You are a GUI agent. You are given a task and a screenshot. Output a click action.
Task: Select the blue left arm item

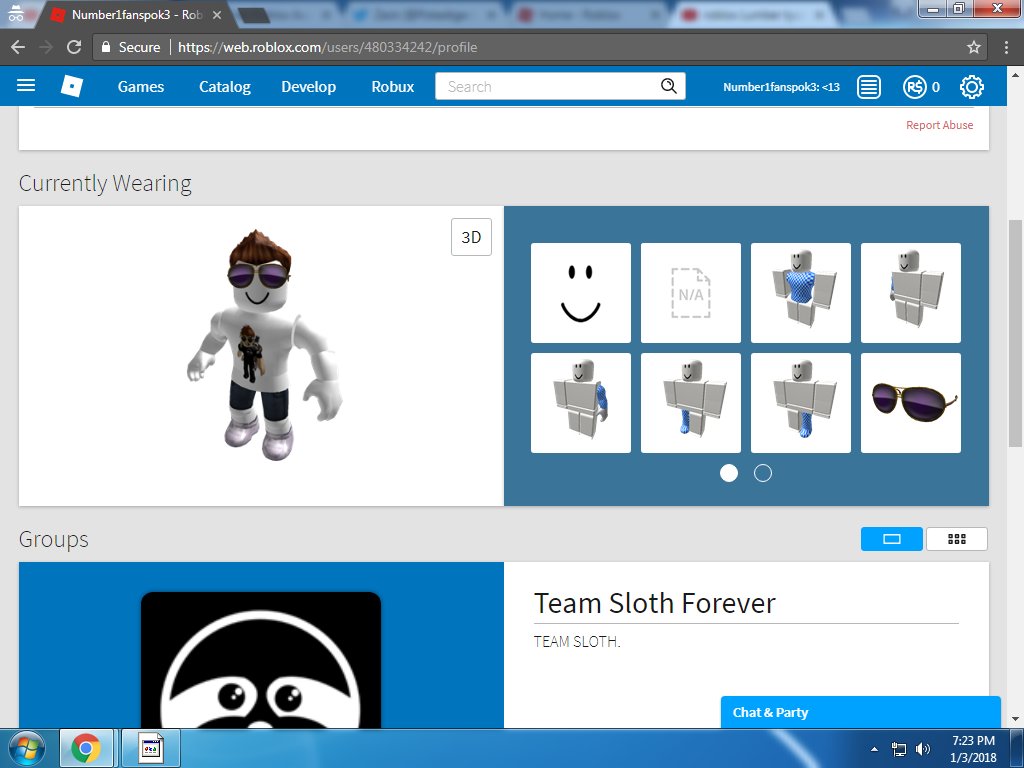[x=581, y=403]
